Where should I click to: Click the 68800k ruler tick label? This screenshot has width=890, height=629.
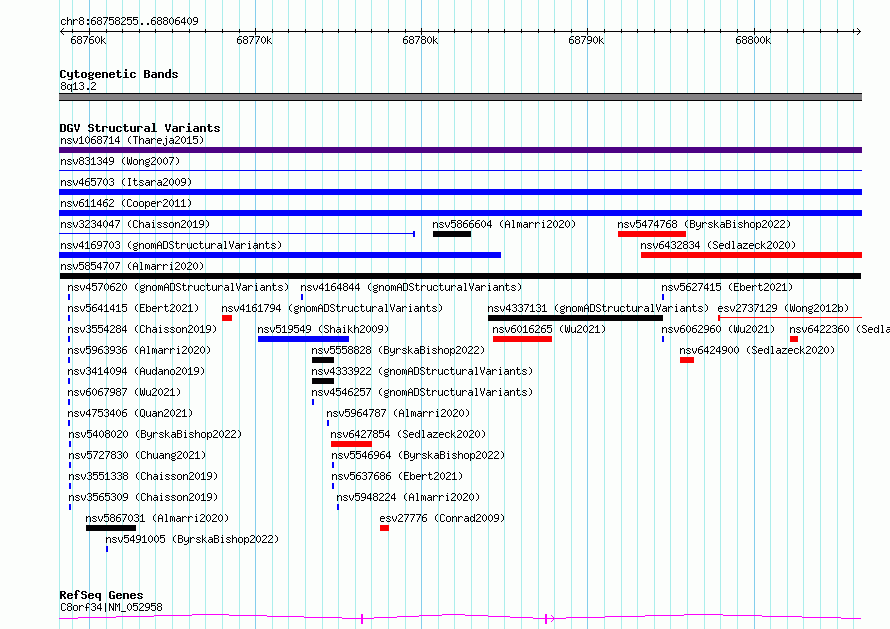[753, 40]
